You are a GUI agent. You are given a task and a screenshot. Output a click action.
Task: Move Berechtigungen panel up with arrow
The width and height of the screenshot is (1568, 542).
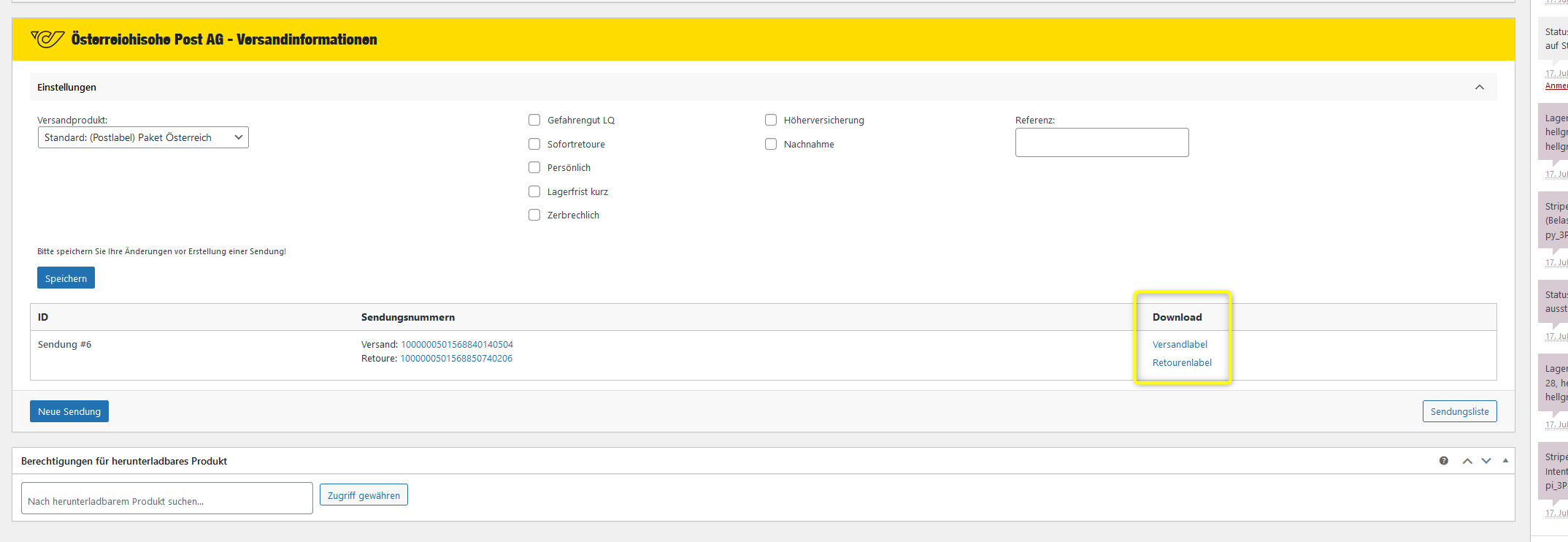(1467, 461)
